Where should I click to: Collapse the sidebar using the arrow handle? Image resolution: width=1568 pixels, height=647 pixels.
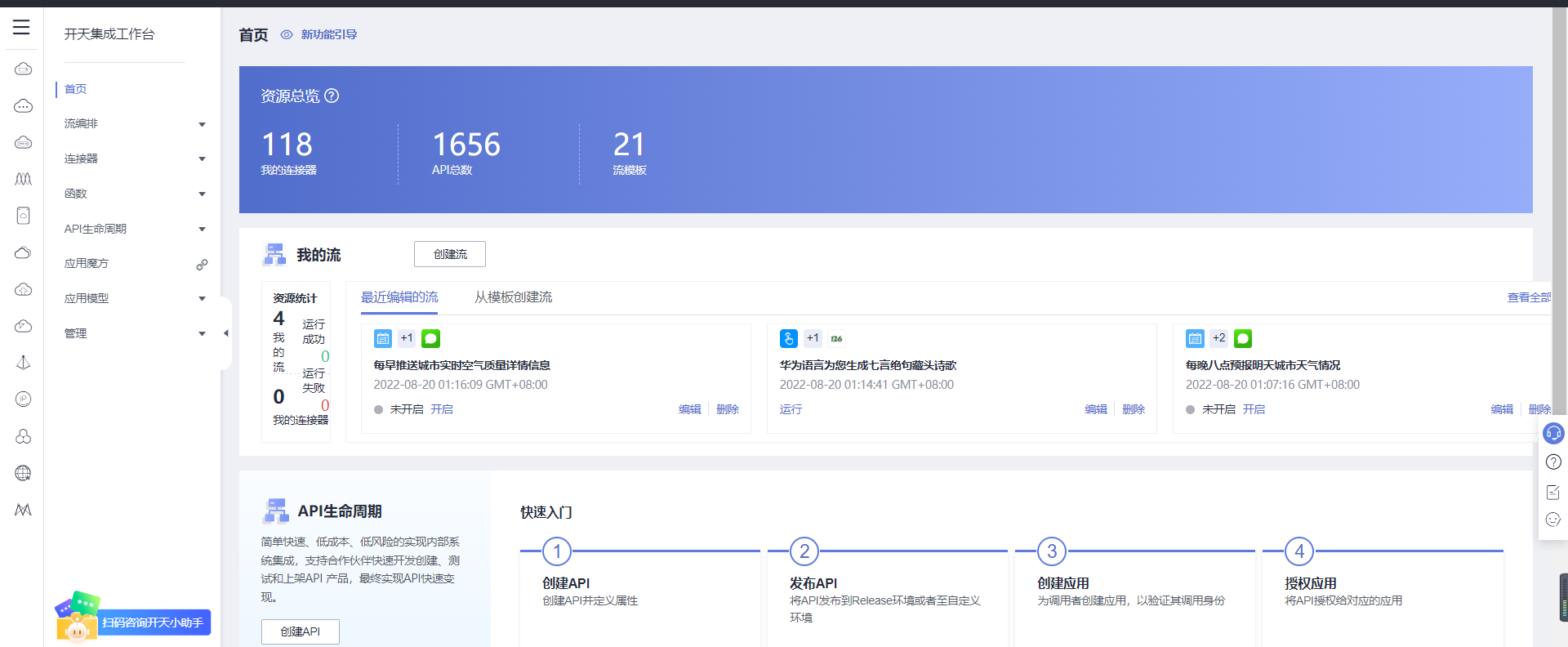[x=226, y=333]
